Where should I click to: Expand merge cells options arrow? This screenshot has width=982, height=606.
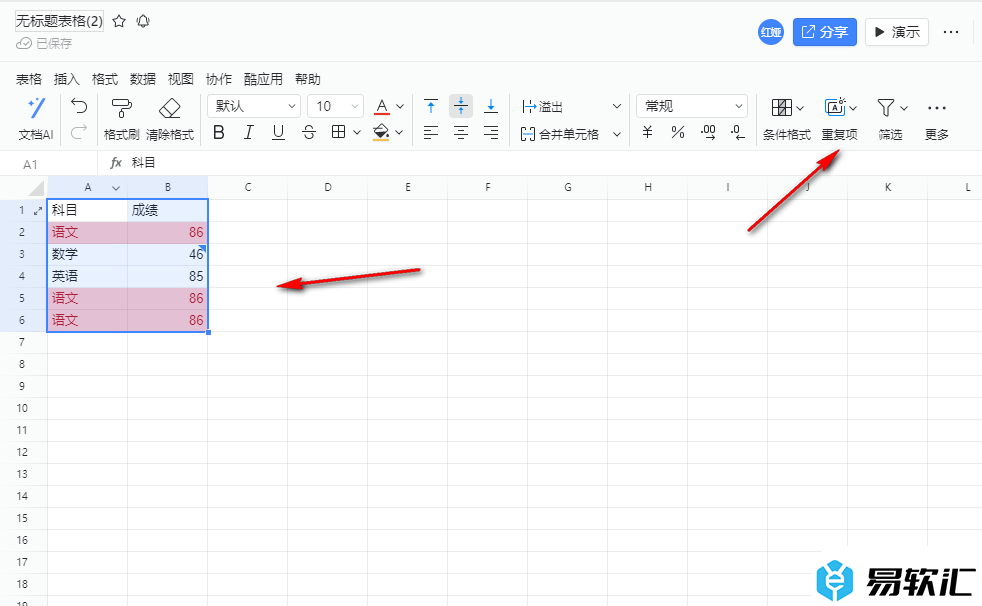tap(617, 134)
